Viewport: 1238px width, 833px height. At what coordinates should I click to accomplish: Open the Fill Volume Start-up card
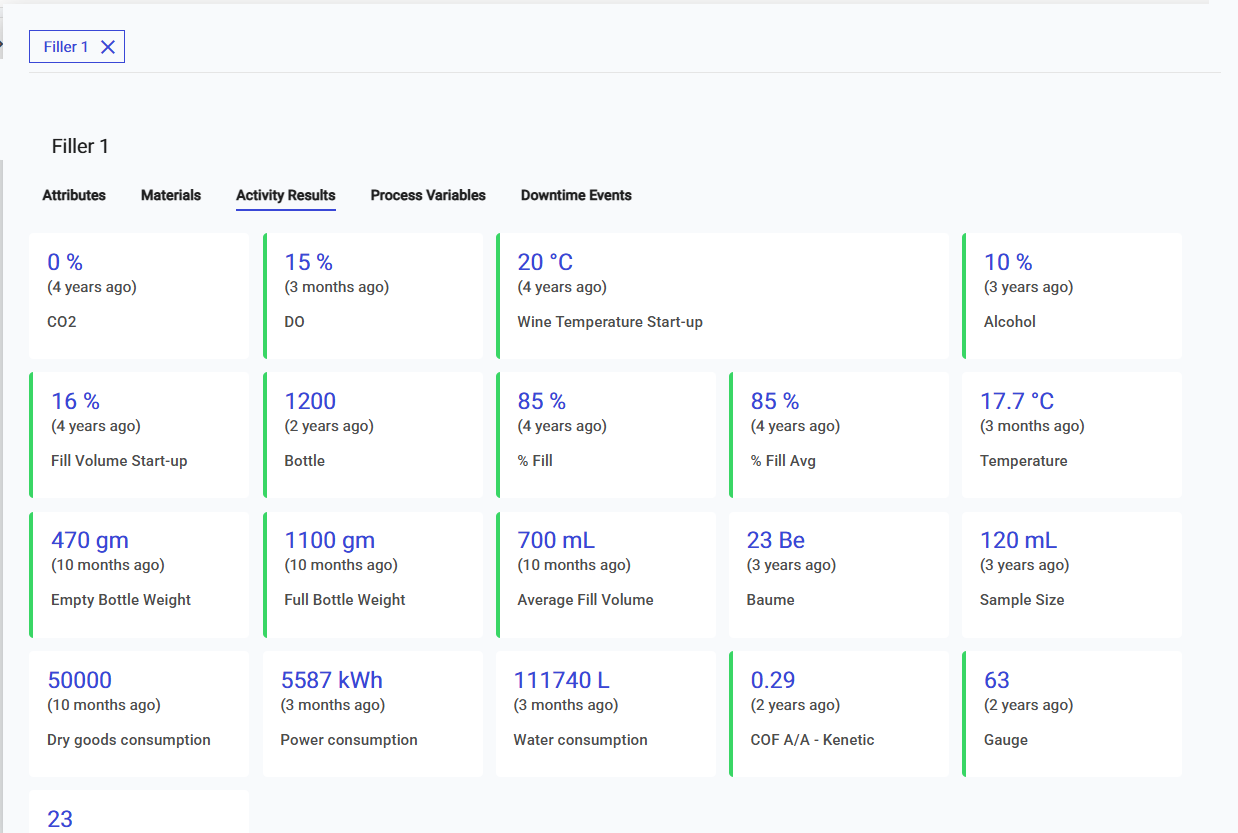pos(139,435)
